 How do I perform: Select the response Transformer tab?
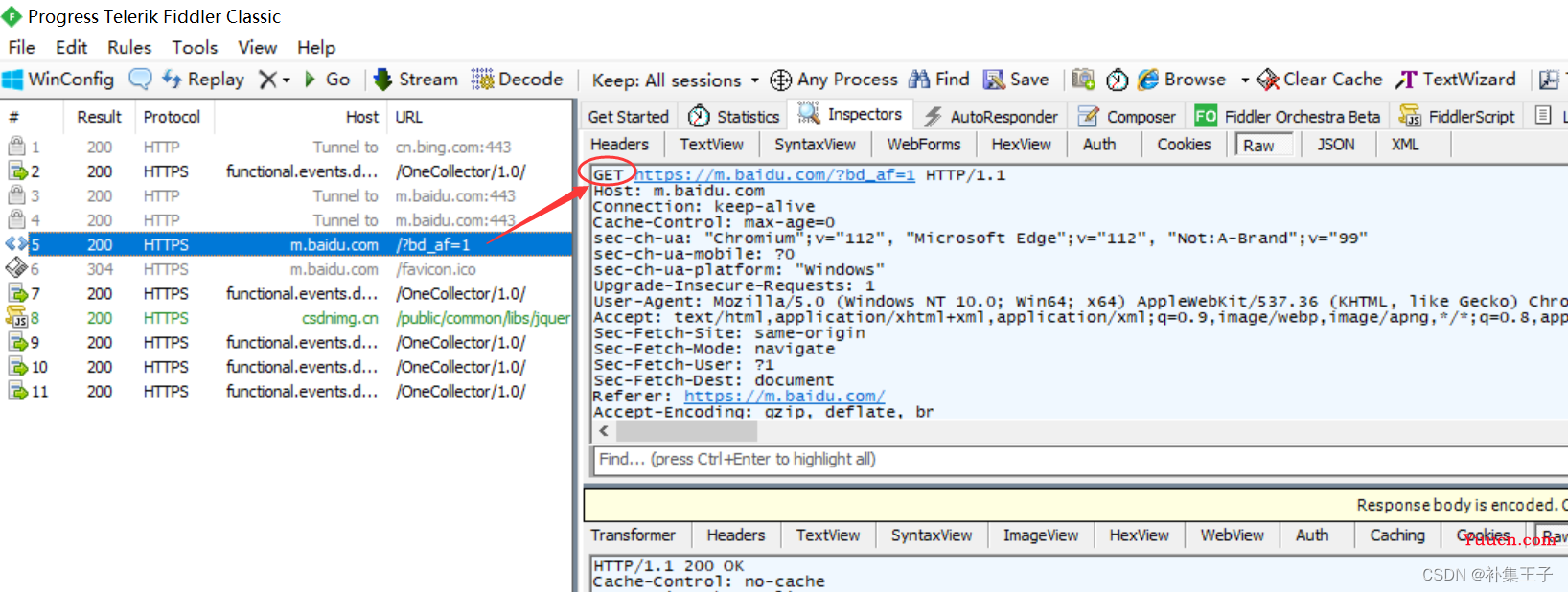pyautogui.click(x=633, y=535)
